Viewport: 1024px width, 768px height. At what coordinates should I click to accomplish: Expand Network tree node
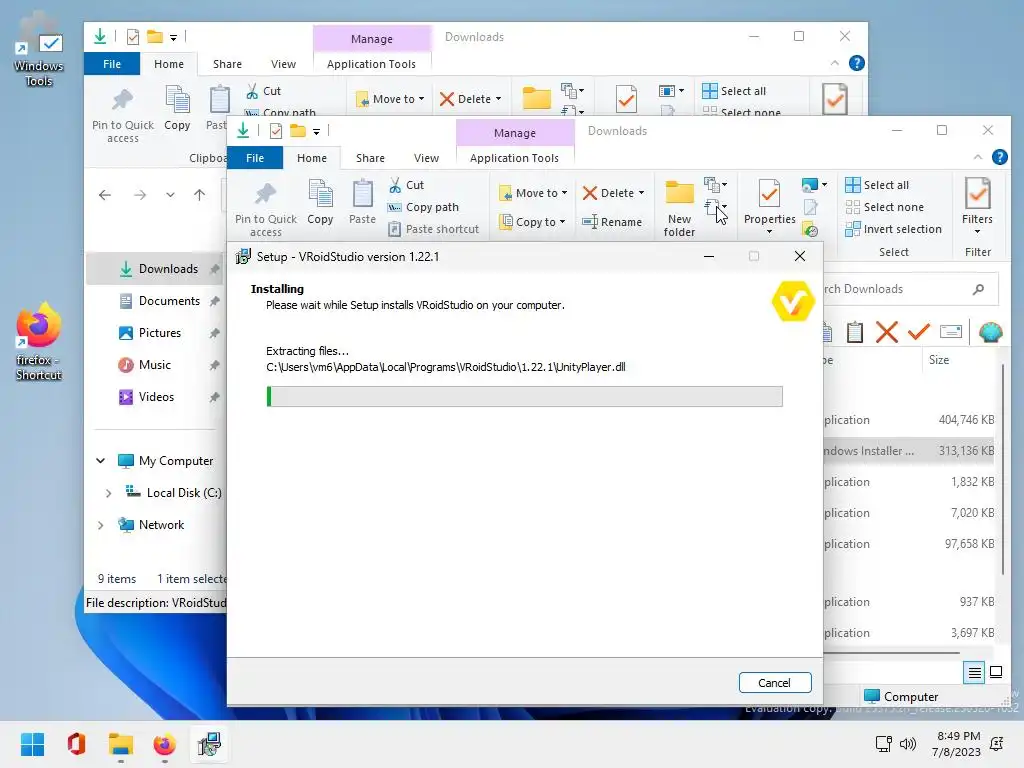[101, 525]
